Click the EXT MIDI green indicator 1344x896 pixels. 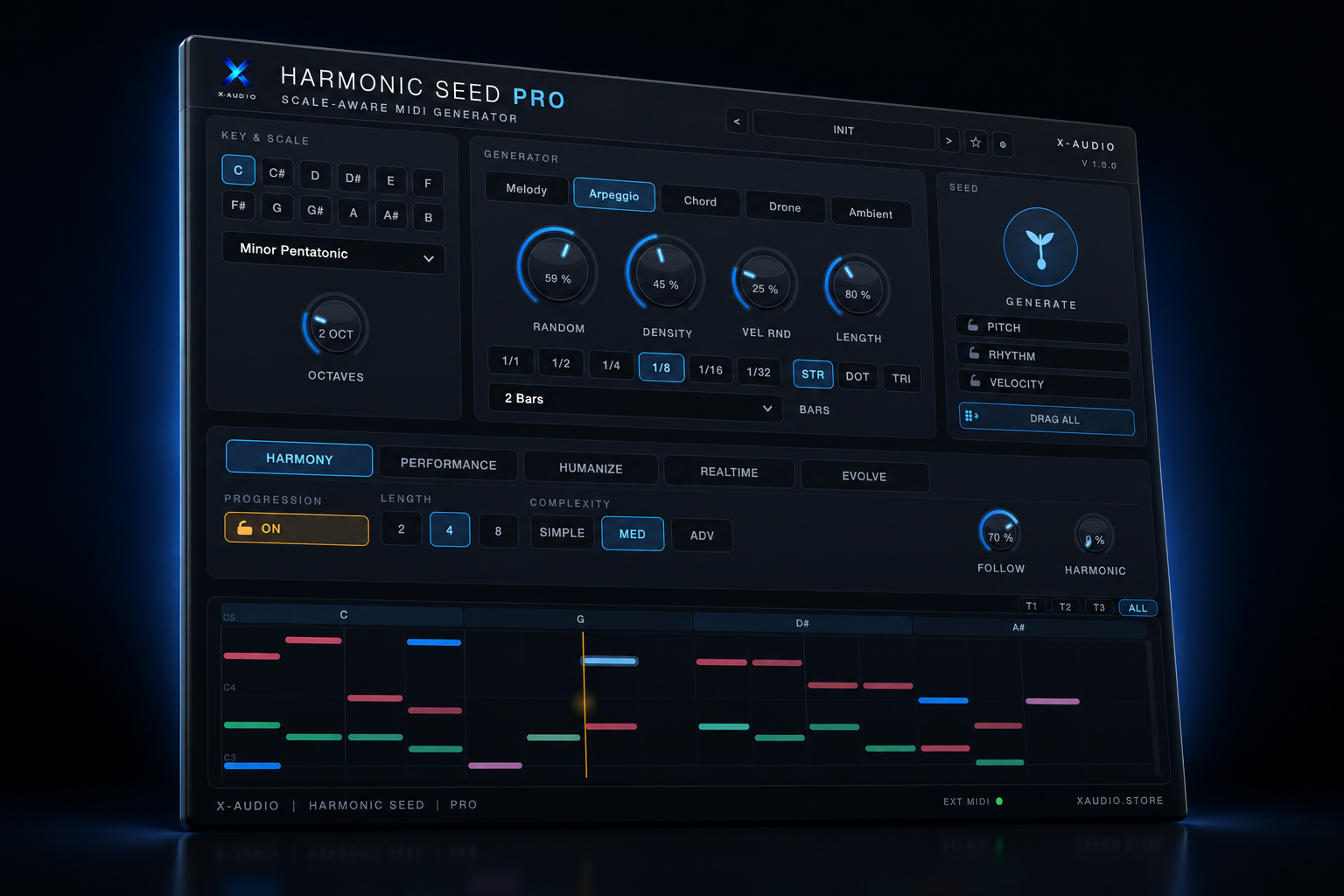tap(999, 801)
